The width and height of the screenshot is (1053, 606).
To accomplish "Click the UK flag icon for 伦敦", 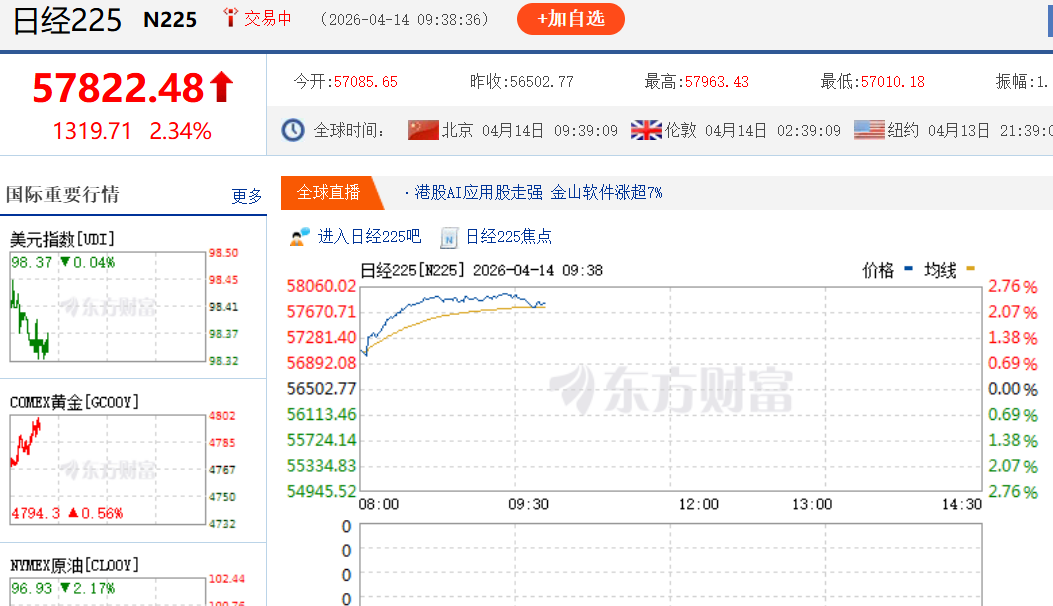I will pos(646,130).
